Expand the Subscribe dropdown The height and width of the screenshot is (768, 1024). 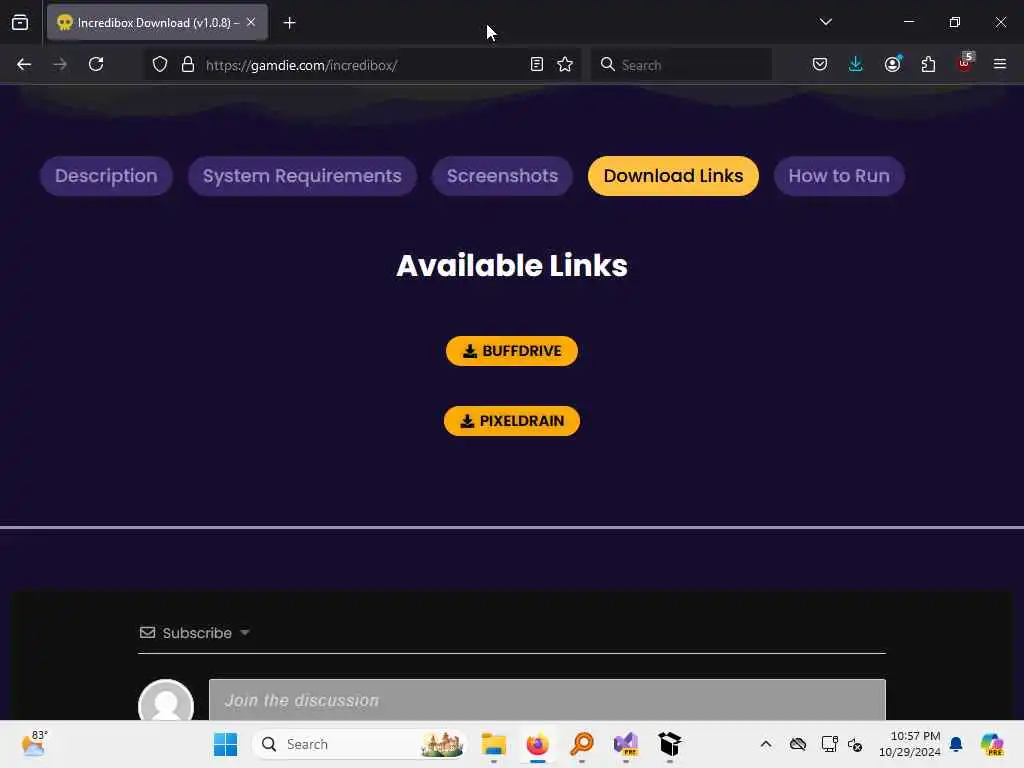click(x=195, y=633)
